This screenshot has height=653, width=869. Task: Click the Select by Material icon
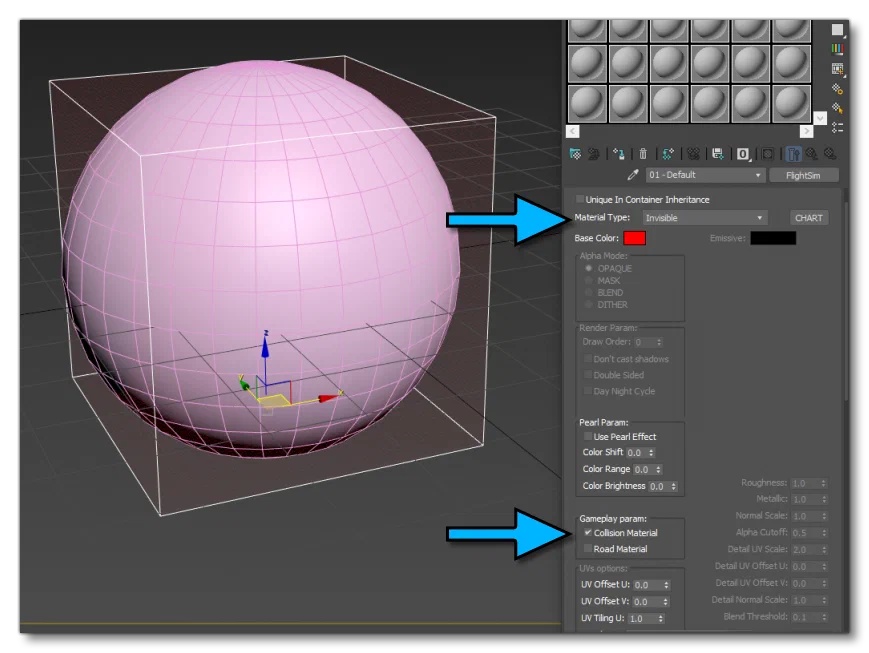click(x=837, y=108)
